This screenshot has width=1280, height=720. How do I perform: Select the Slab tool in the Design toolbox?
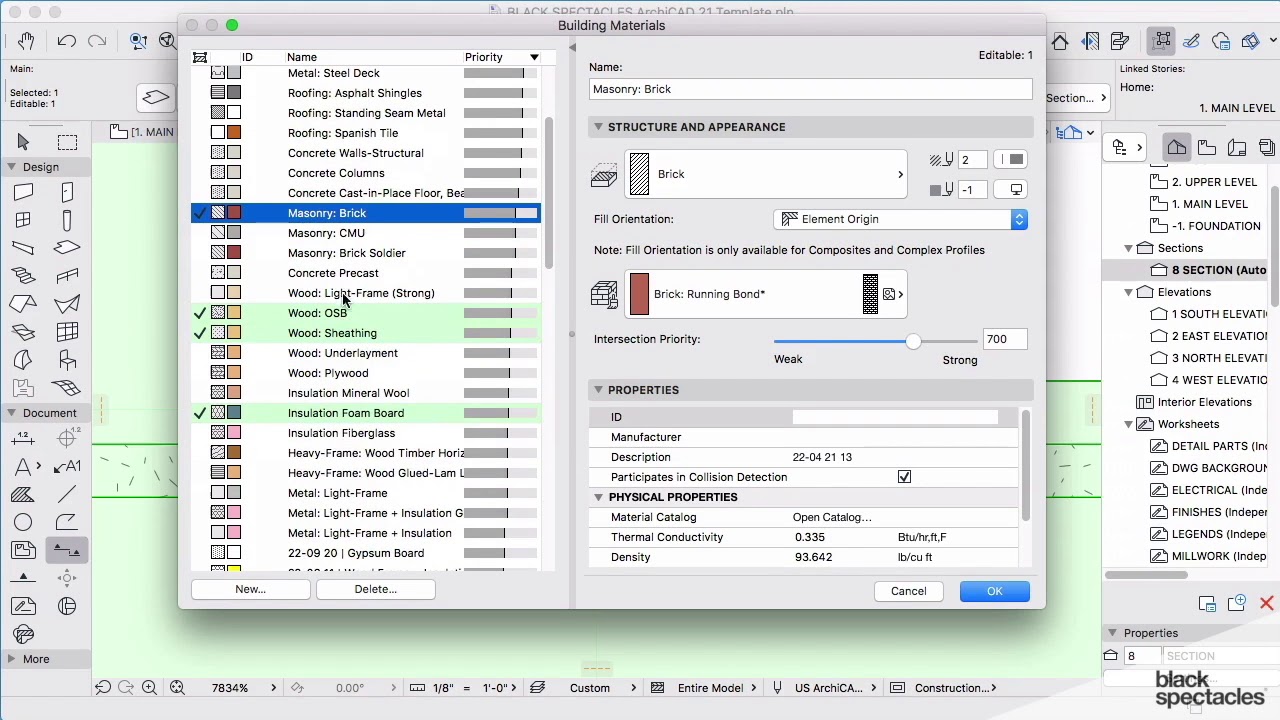[x=67, y=248]
